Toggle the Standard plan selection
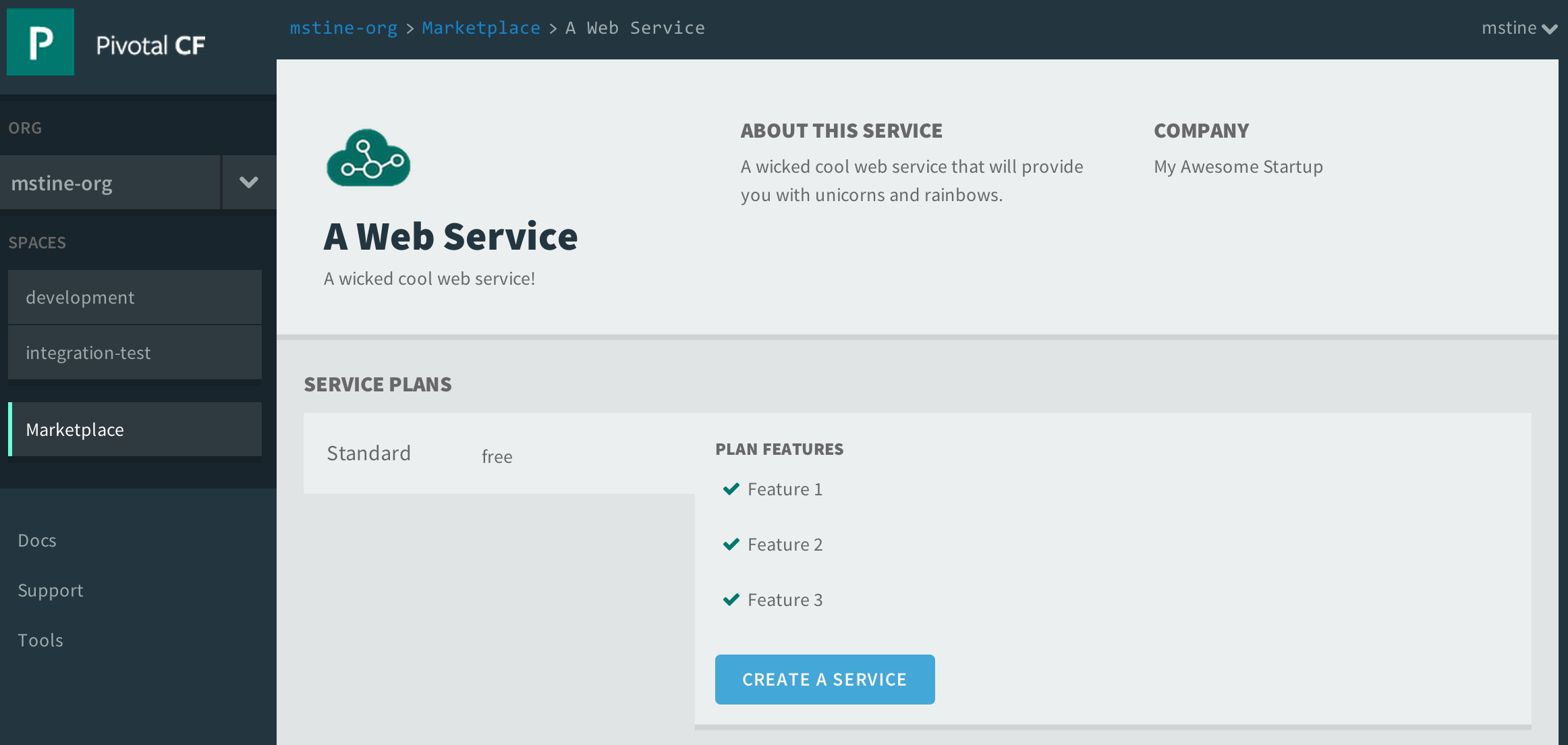1568x745 pixels. [x=369, y=453]
